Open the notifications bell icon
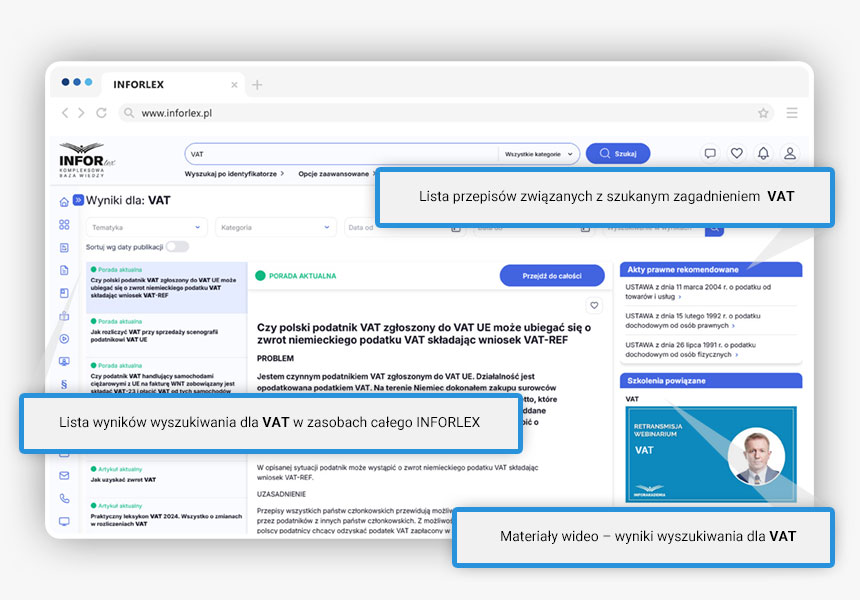 click(763, 153)
